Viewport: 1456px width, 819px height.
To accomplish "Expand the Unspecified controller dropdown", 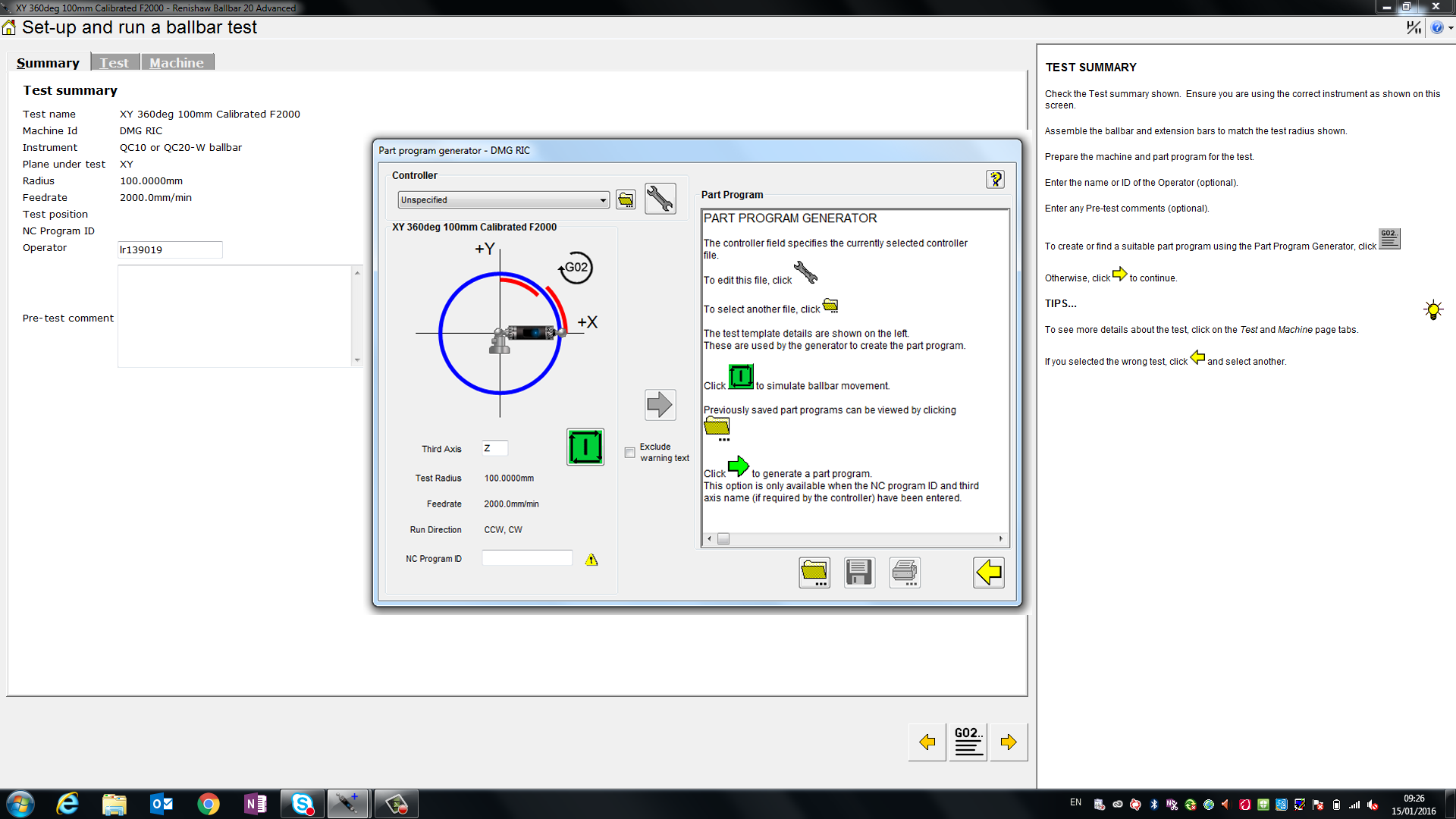I will (x=603, y=200).
